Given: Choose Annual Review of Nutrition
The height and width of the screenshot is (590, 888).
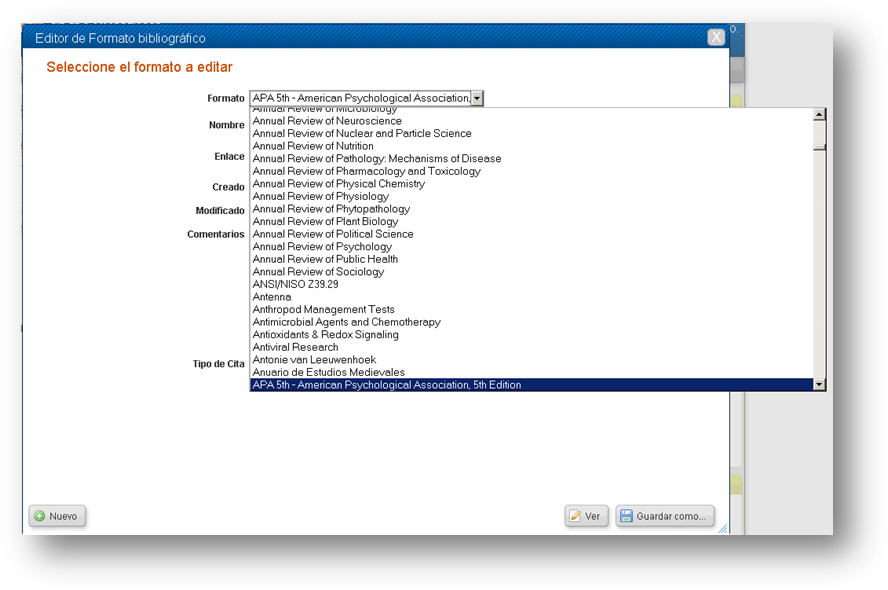Looking at the screenshot, I should point(532,146).
